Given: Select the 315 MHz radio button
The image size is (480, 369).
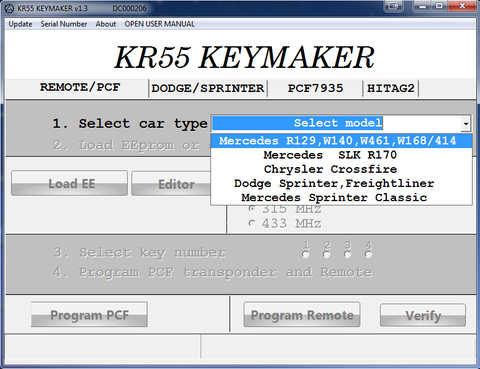Looking at the screenshot, I should click(x=252, y=209).
